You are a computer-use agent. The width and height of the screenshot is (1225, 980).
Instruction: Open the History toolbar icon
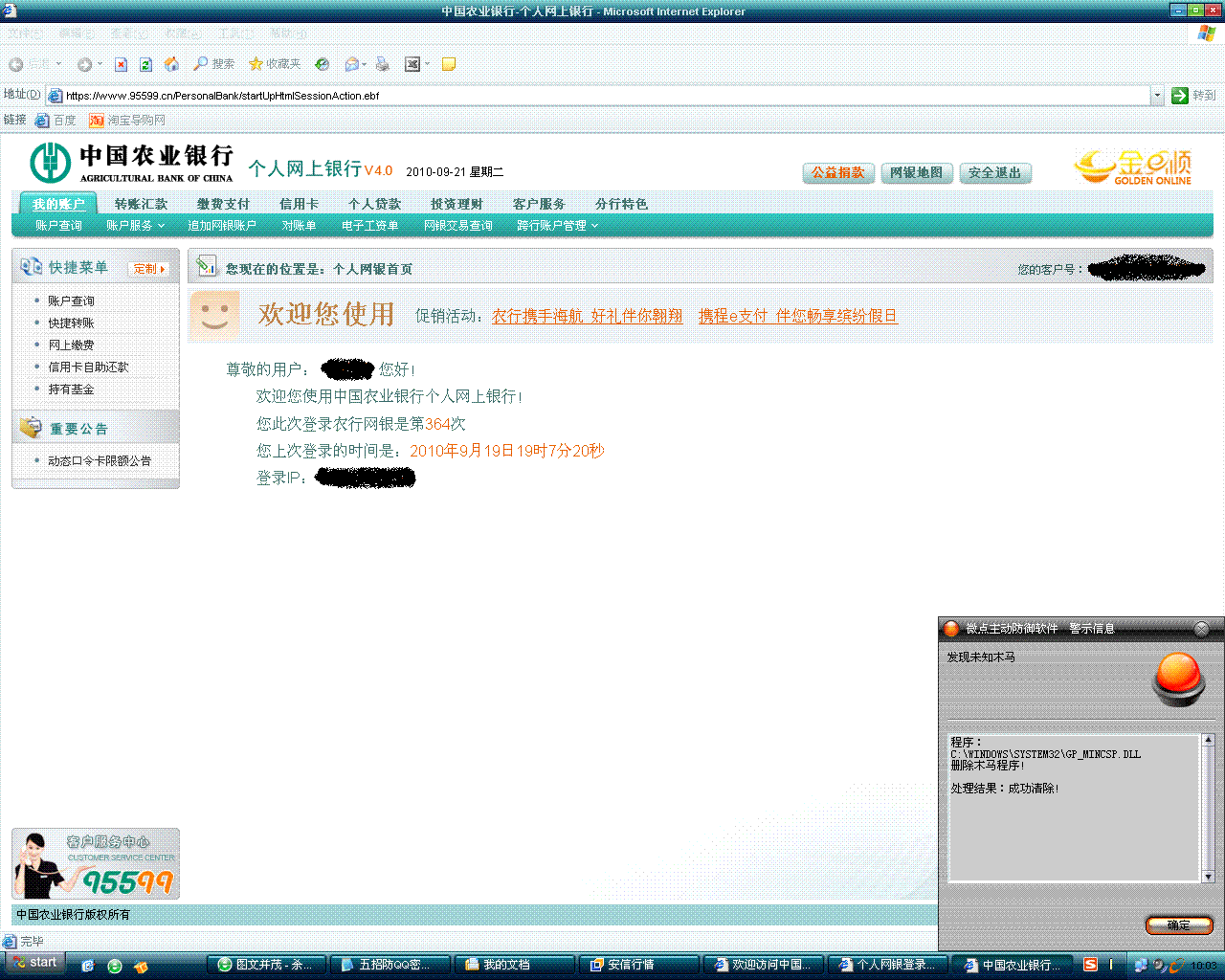[323, 64]
